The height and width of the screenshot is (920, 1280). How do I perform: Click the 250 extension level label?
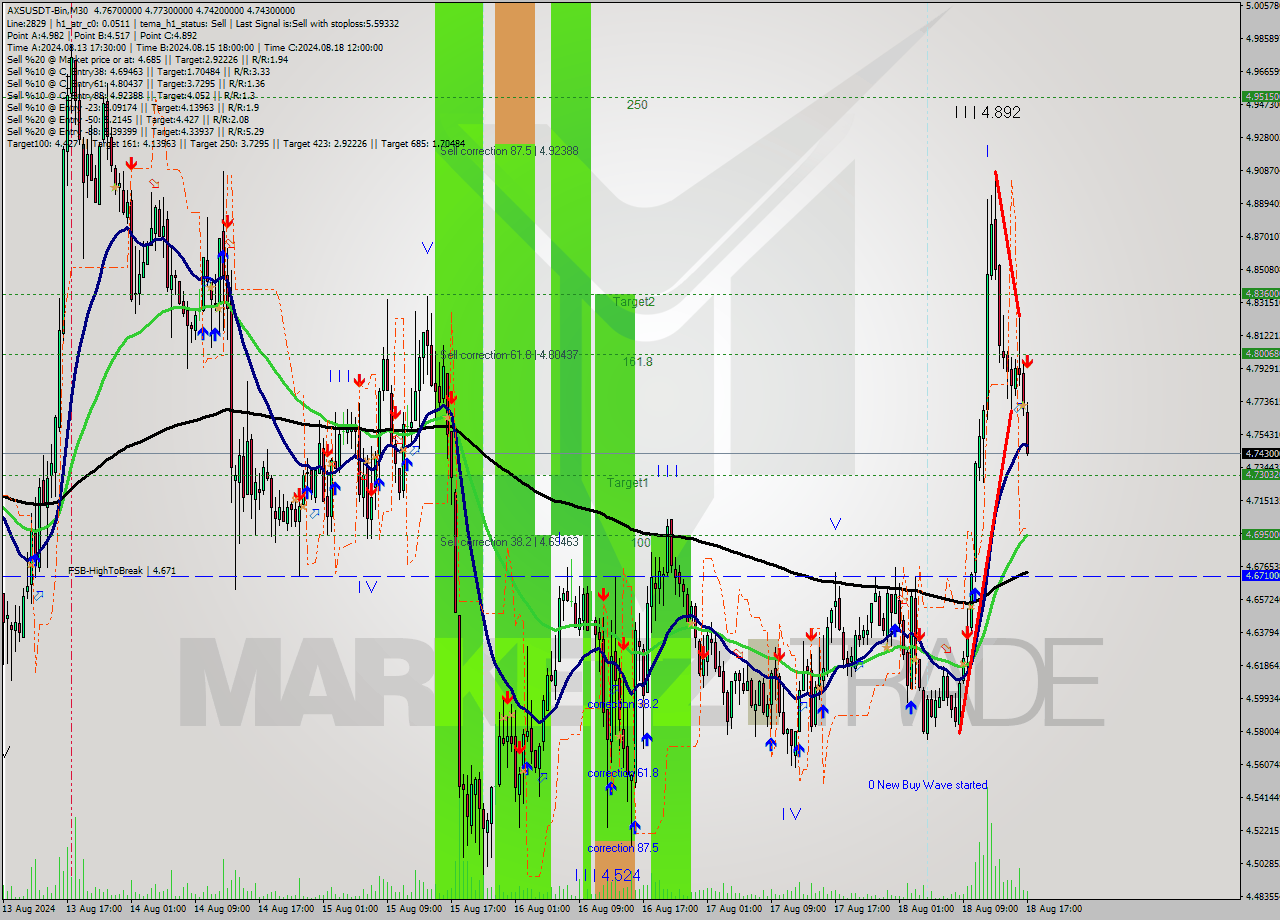[637, 104]
